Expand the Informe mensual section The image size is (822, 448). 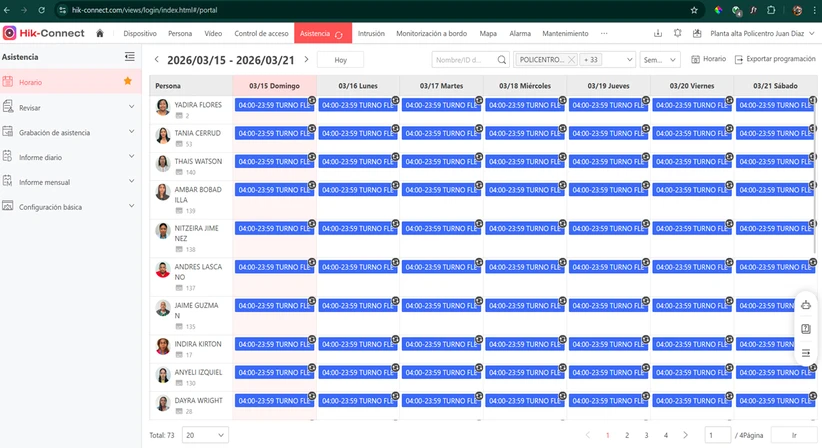(131, 182)
